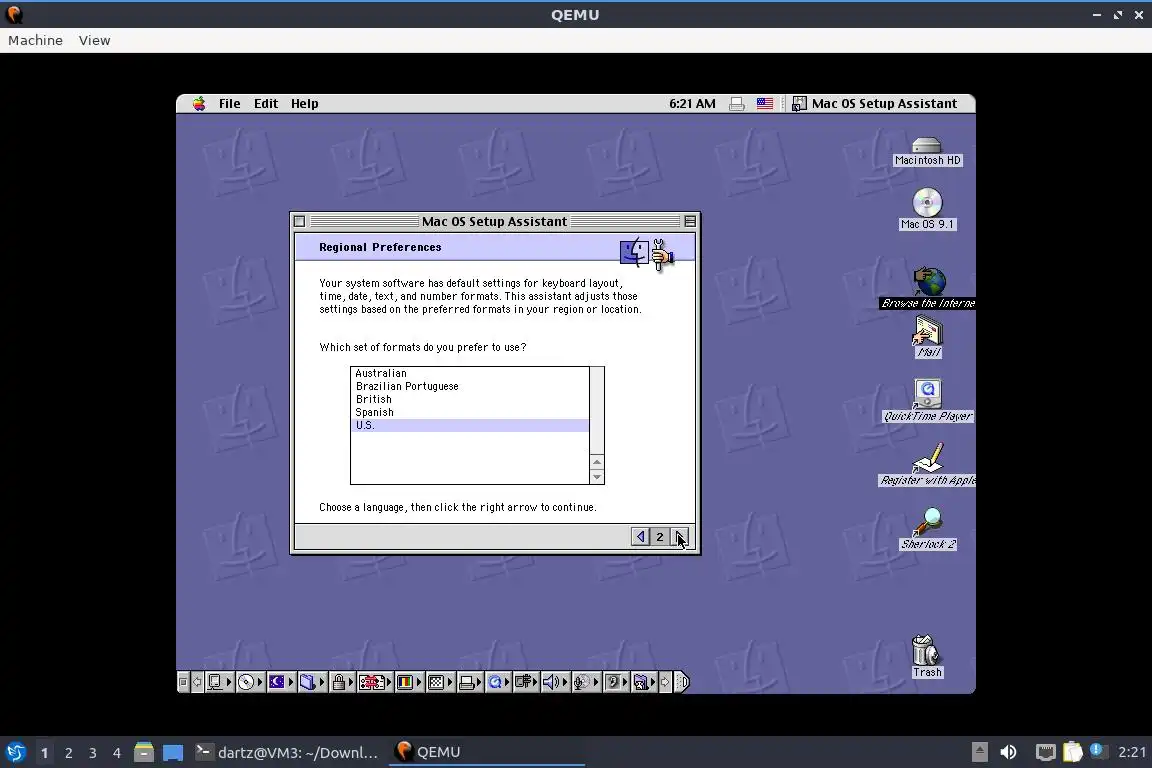
Task: Click the Location Manager strip module
Action: pos(375,682)
